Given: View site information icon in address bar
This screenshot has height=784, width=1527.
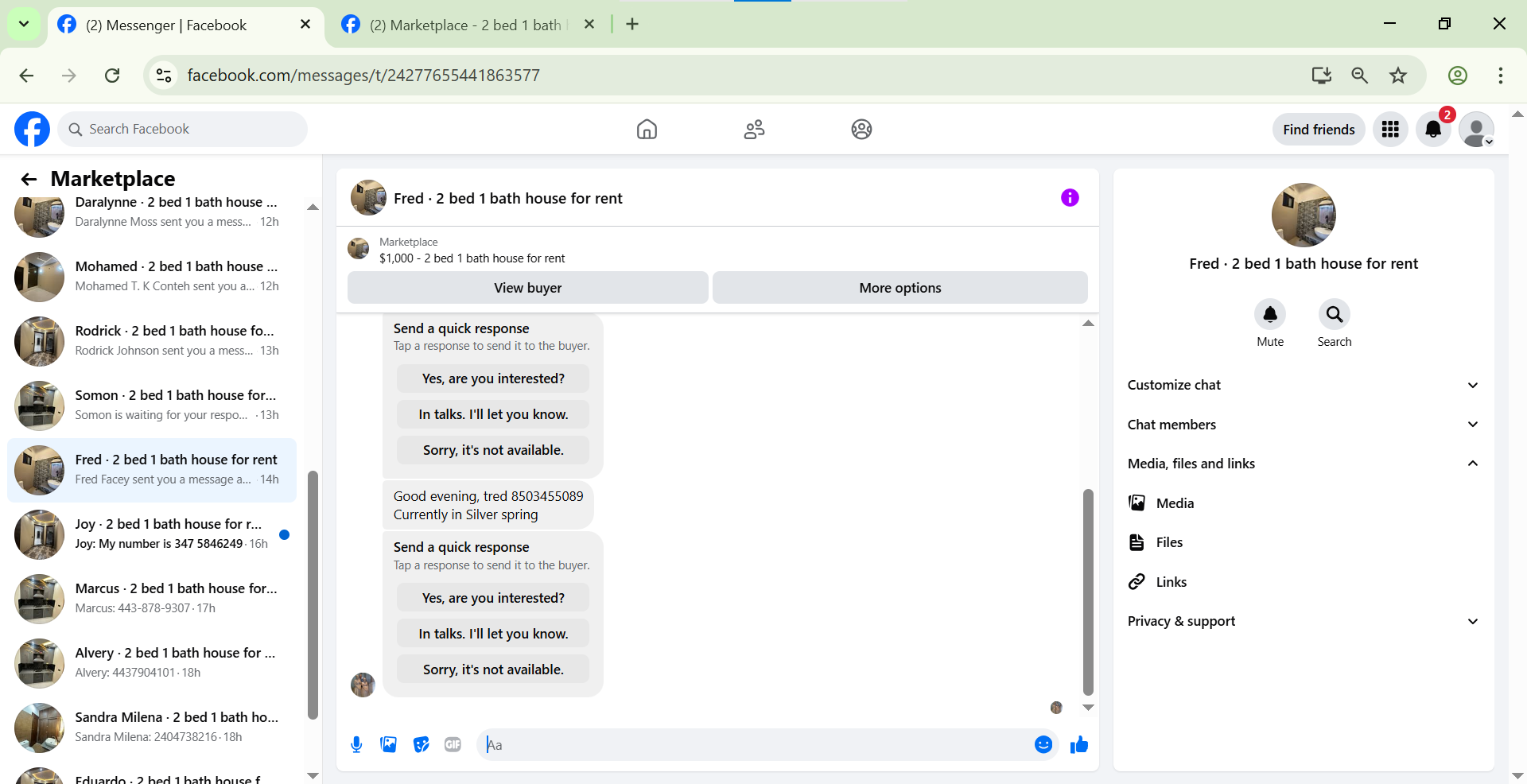Looking at the screenshot, I should pyautogui.click(x=164, y=76).
